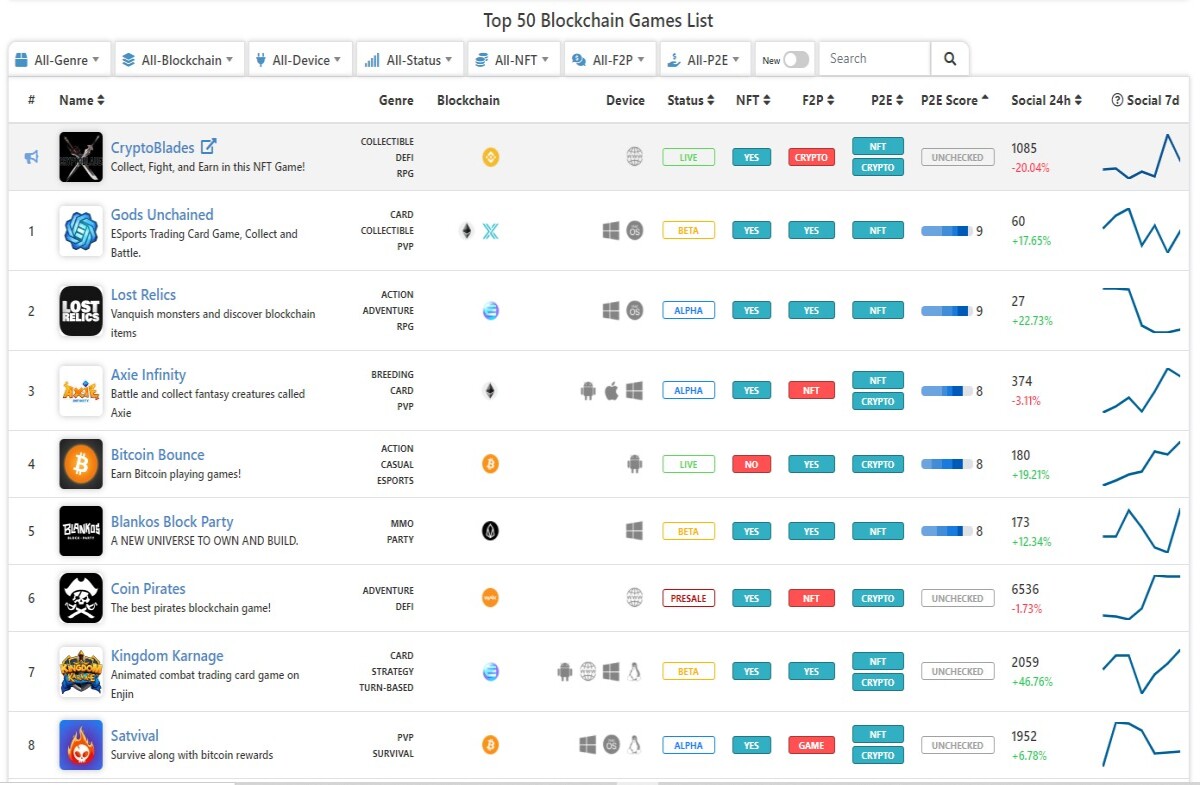Screen dimensions: 1200x785
Task: Sort by P2E Score column
Action: tap(955, 100)
